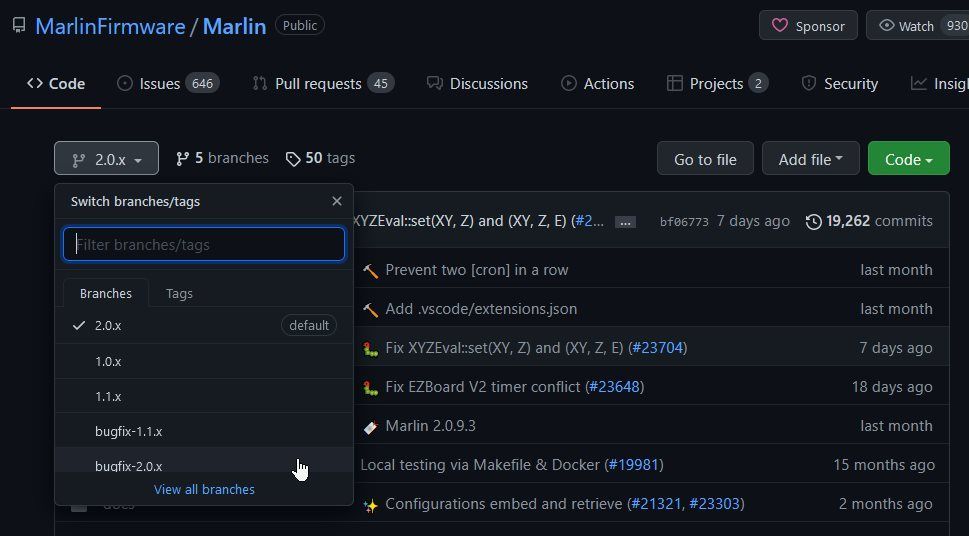The height and width of the screenshot is (536, 969).
Task: Open pull request #23704 link in file list
Action: point(658,347)
